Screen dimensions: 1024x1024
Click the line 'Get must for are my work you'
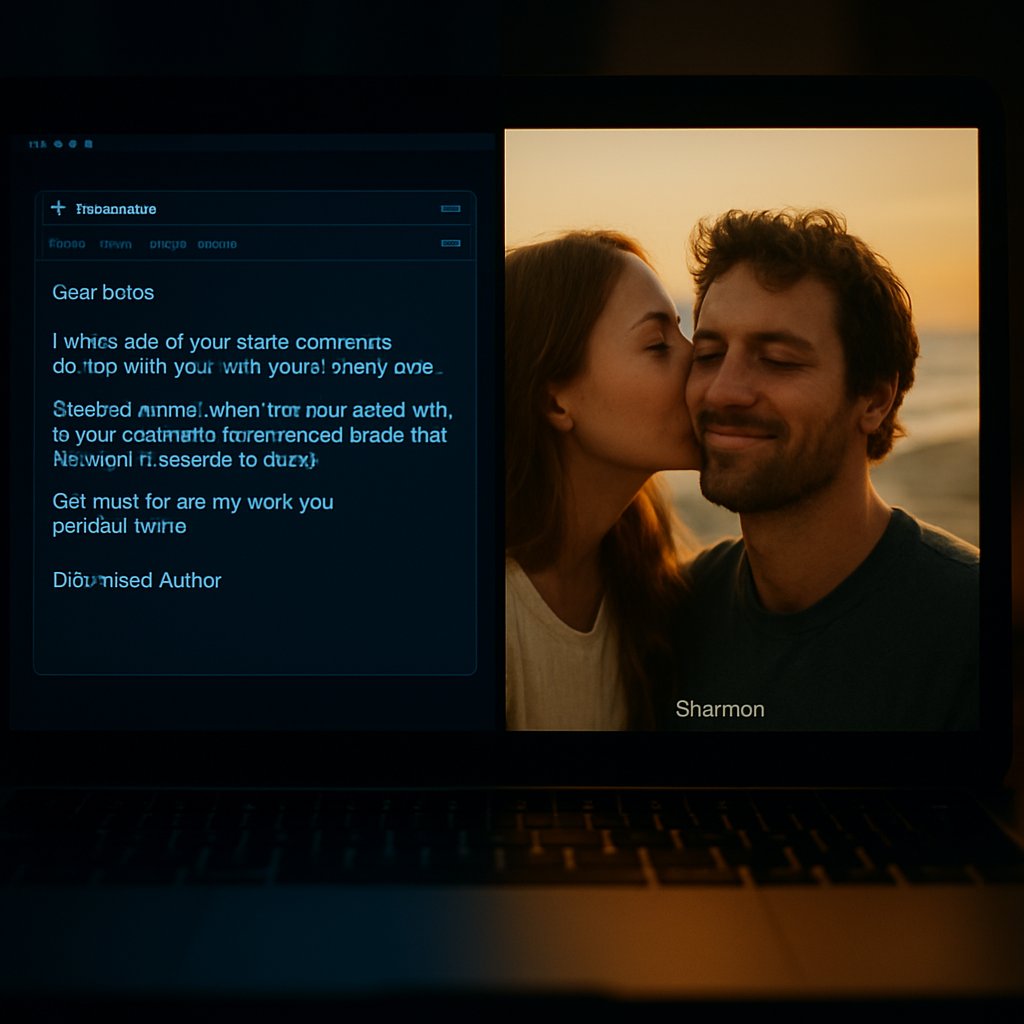pos(193,502)
